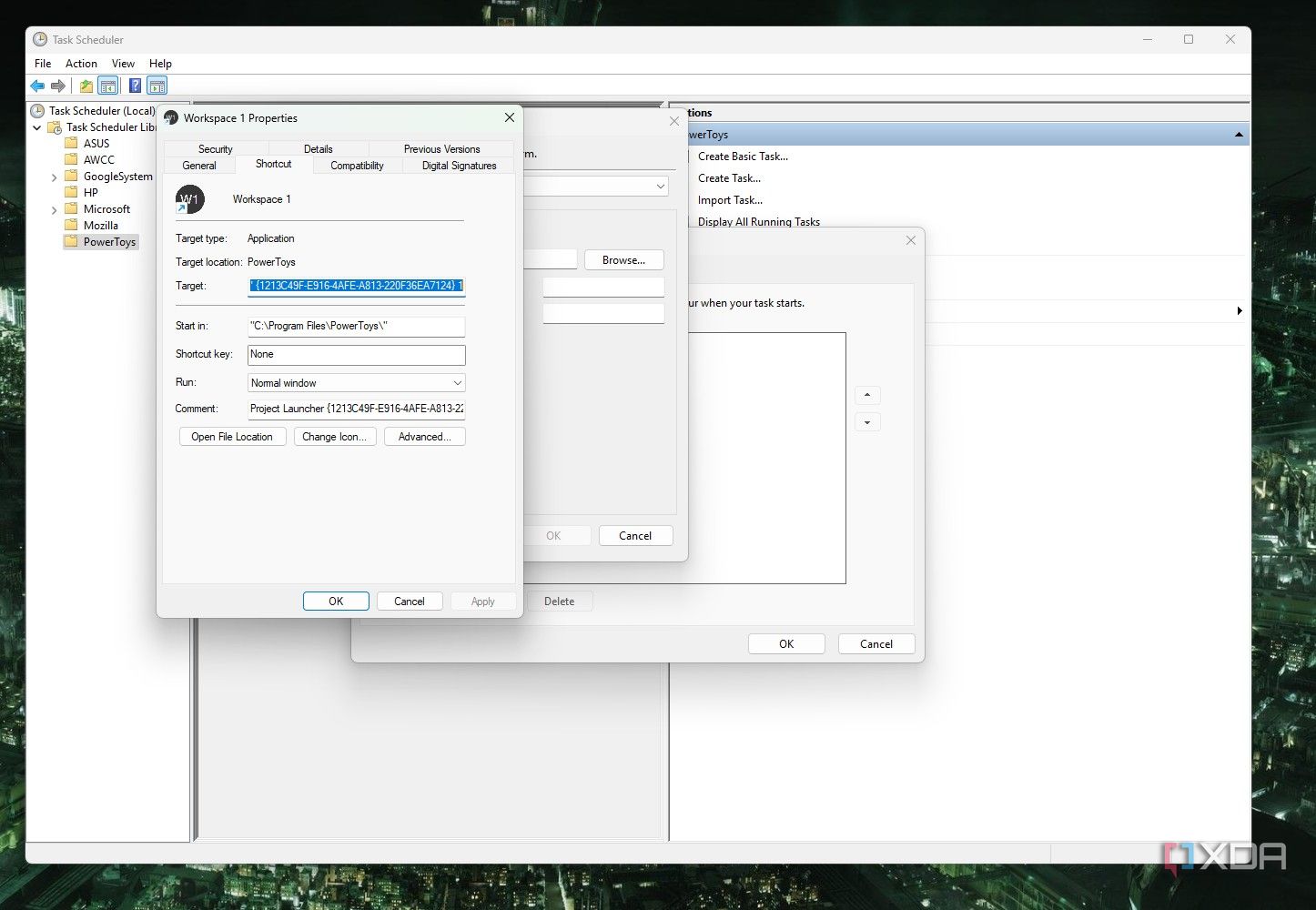Click the Up One Level folder icon
The width and height of the screenshot is (1316, 910).
(x=86, y=86)
